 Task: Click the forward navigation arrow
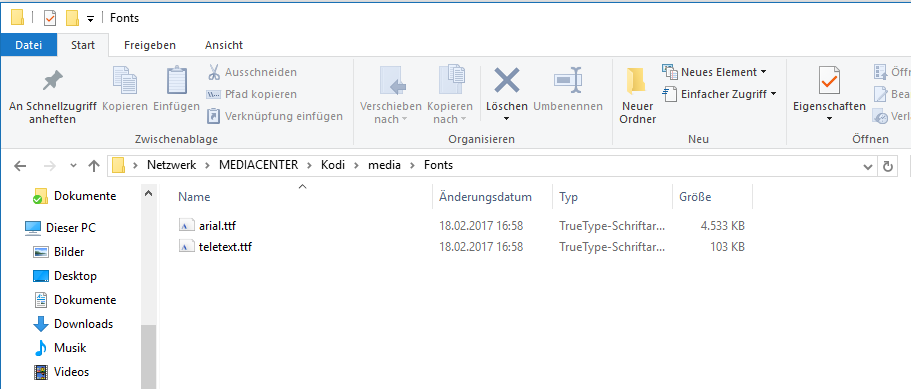[x=49, y=166]
